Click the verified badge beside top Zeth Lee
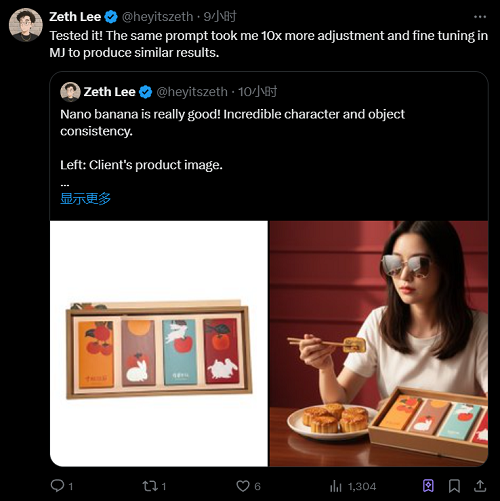 [111, 17]
